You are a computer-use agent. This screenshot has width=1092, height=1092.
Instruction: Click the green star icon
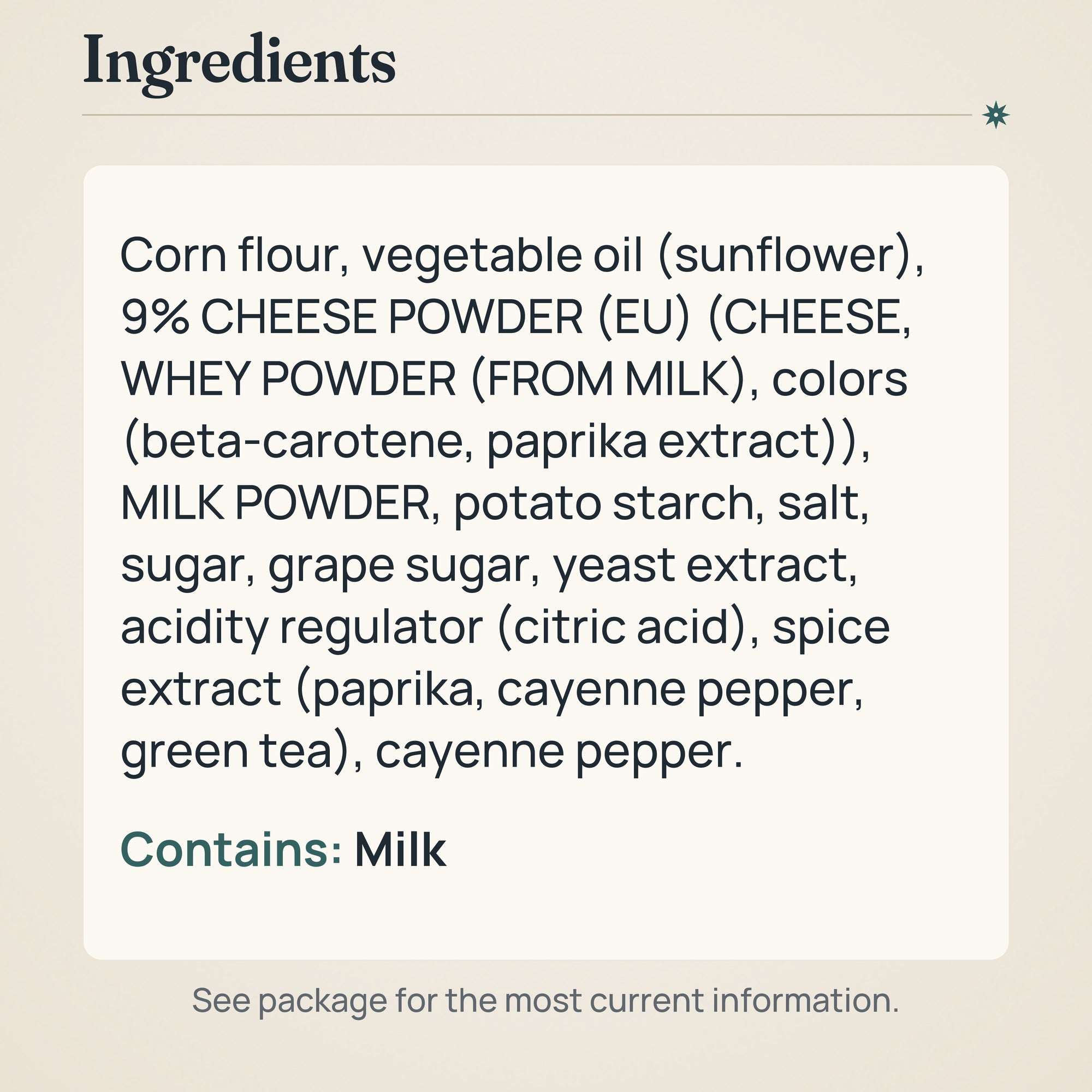pos(996,115)
